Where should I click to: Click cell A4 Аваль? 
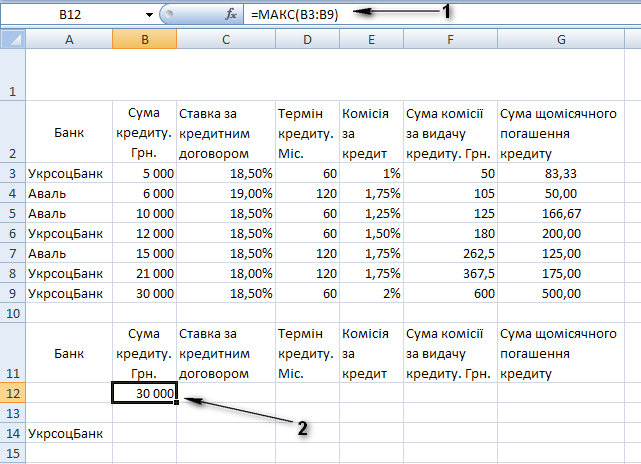(69, 193)
